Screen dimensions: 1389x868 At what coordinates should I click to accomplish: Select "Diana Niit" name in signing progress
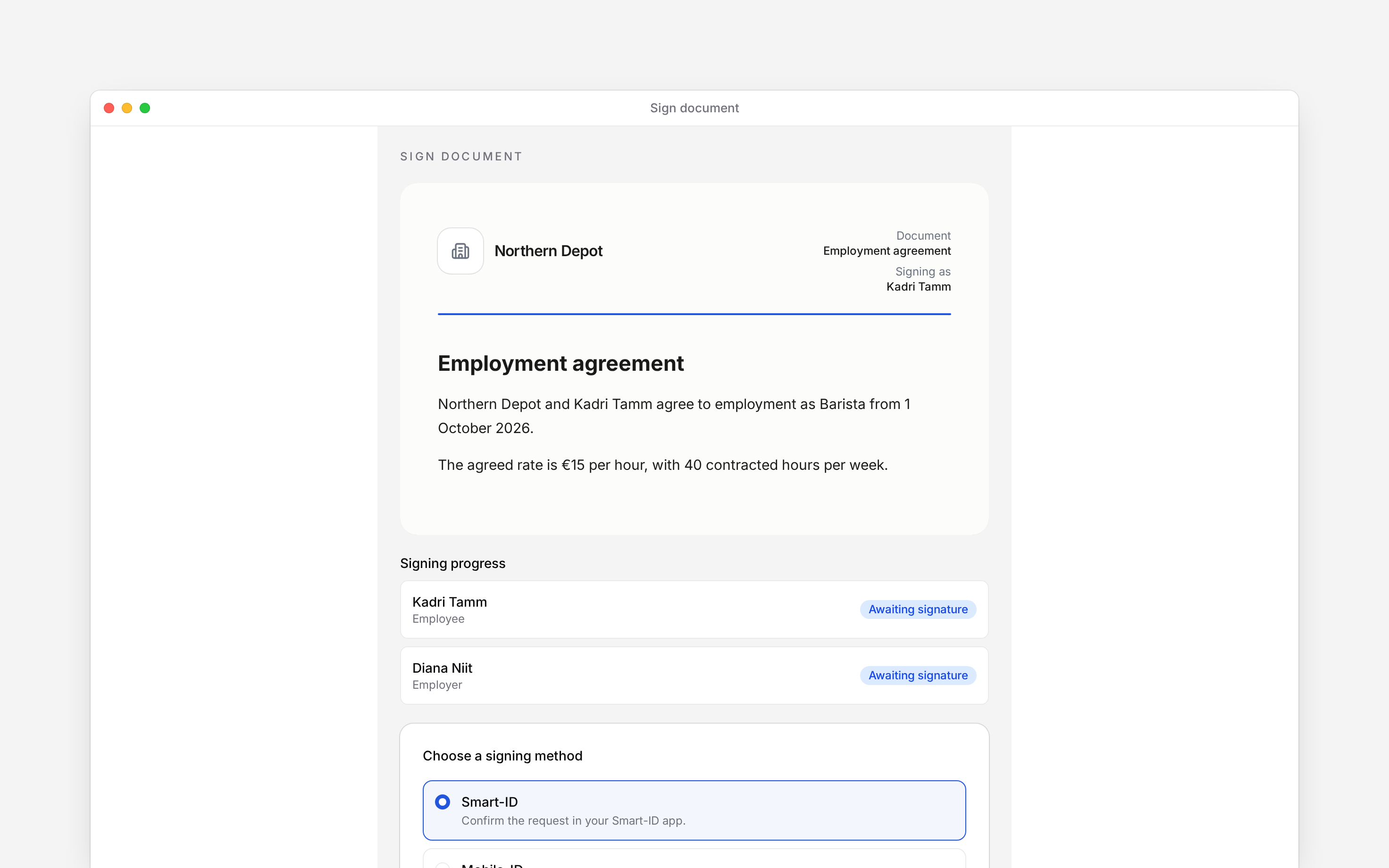[x=442, y=668]
